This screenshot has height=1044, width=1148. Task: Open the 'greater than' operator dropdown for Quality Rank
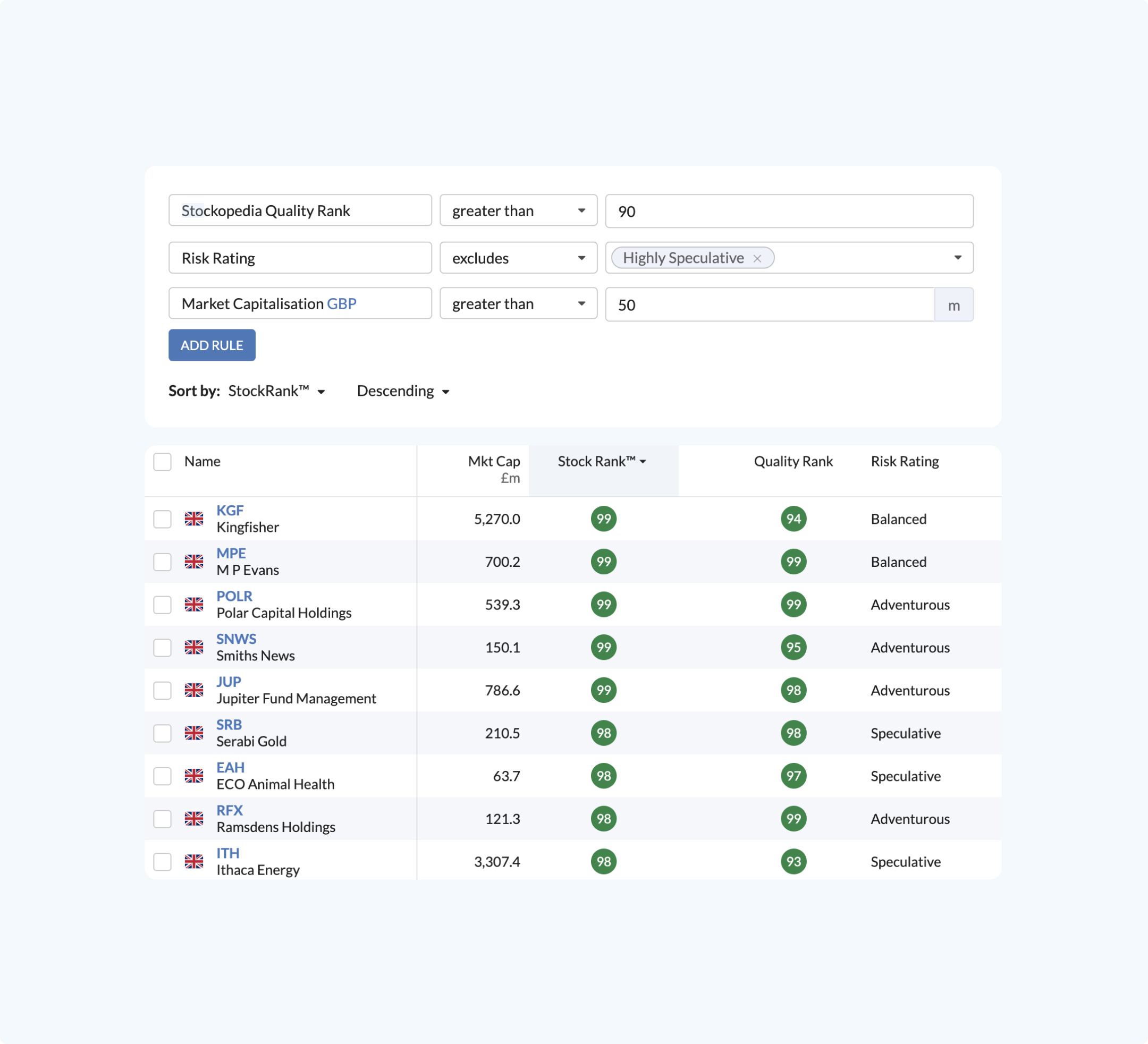pos(518,210)
